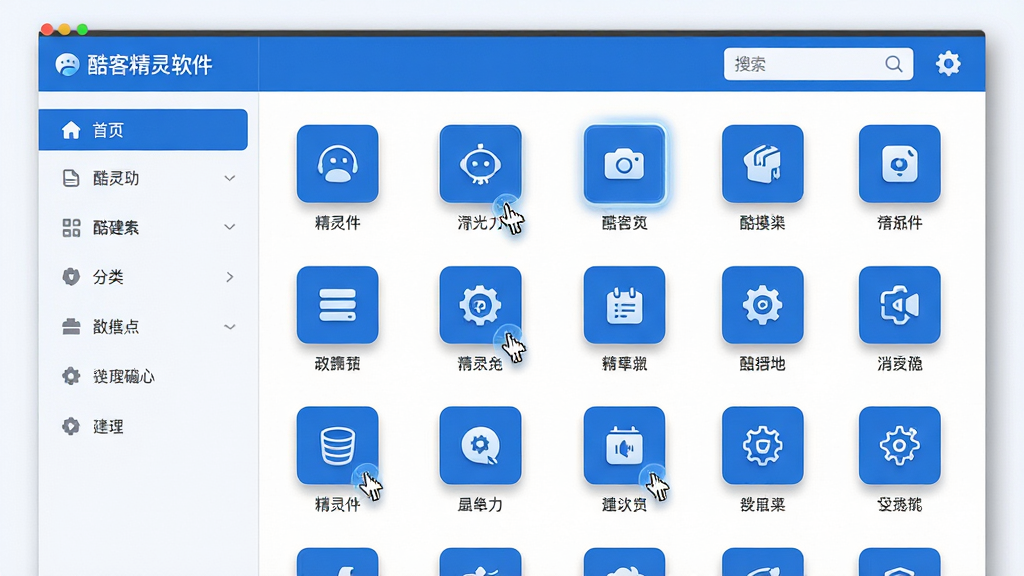
Task: Open the gear tile beside the video camera tile
Action: tap(762, 305)
